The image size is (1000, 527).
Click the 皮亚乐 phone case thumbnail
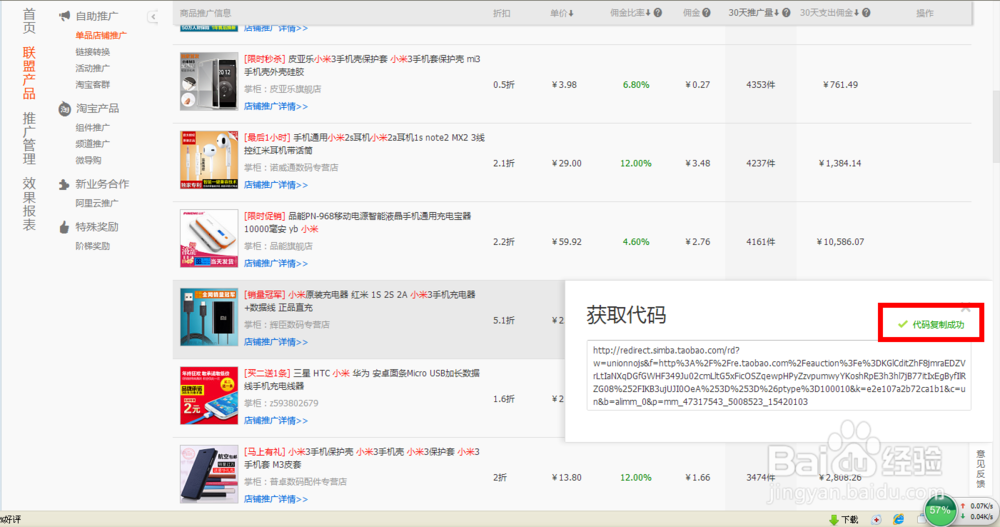pos(209,81)
